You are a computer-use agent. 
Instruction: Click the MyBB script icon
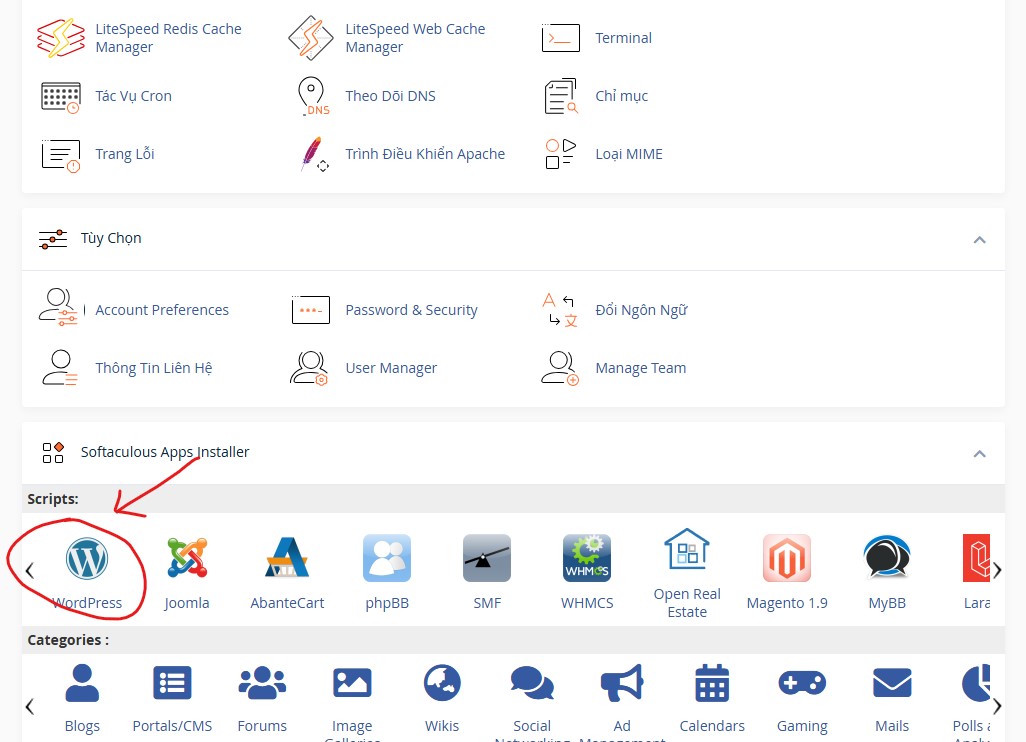click(887, 559)
